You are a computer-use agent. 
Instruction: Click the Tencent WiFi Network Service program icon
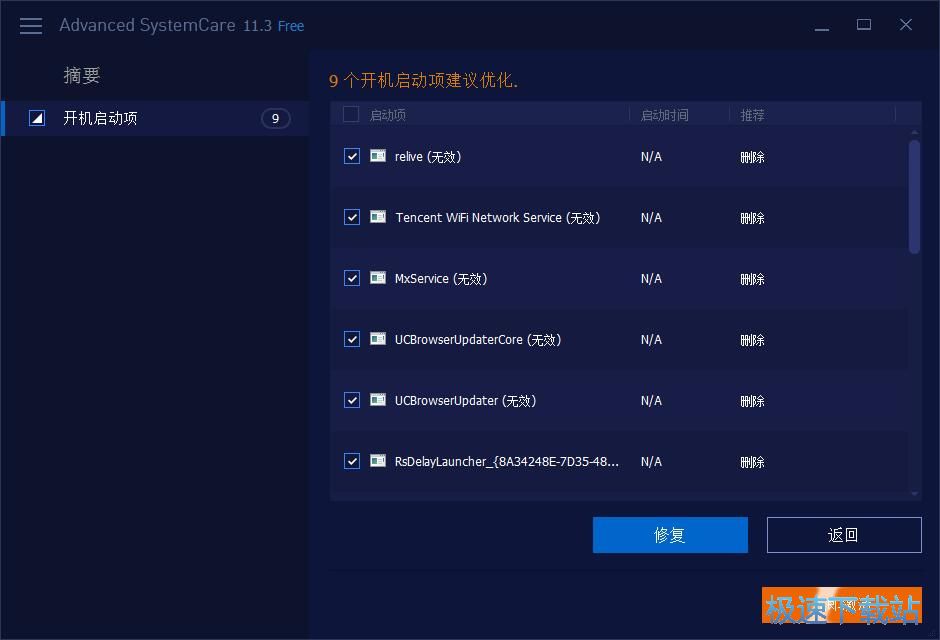coord(377,217)
